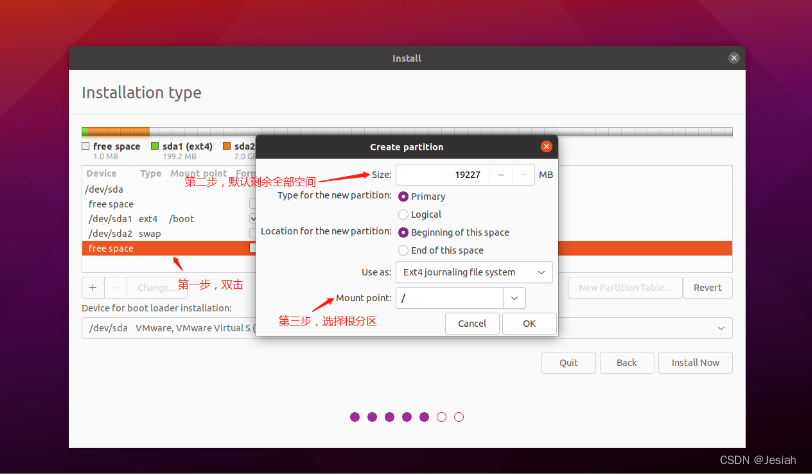Select /dev/sda row in partition list
Screen dimensions: 812x475
coord(169,190)
